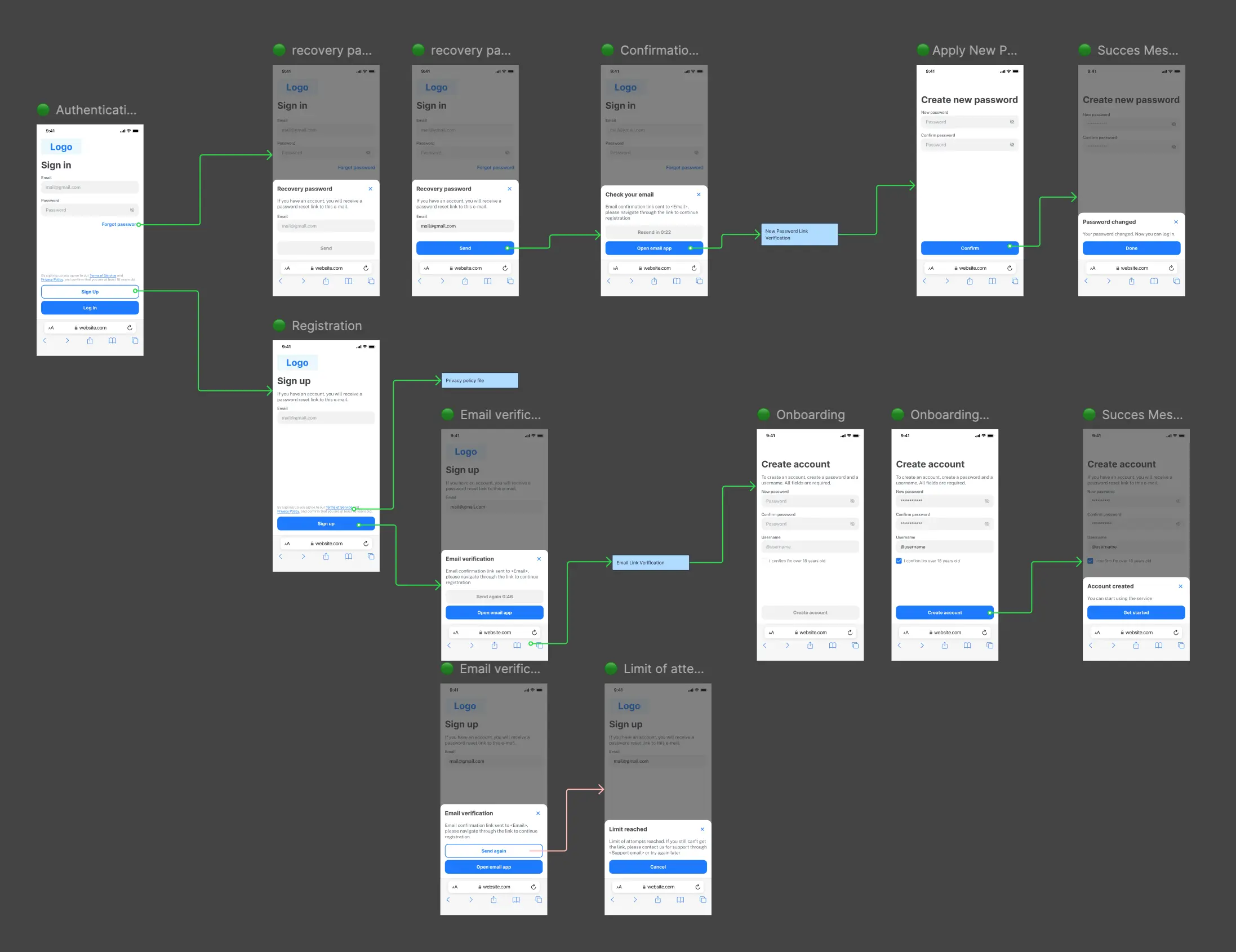The width and height of the screenshot is (1236, 952).
Task: Close Email verification dialog showing Send again 0:46
Action: click(x=539, y=559)
